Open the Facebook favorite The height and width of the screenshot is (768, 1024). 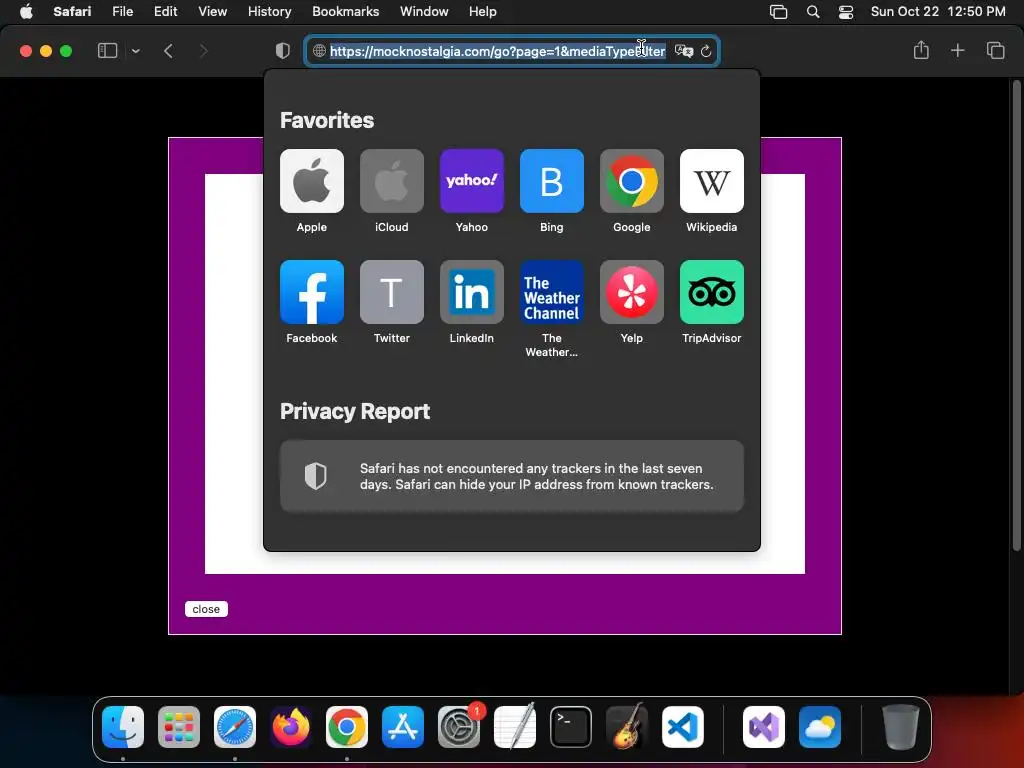[312, 292]
